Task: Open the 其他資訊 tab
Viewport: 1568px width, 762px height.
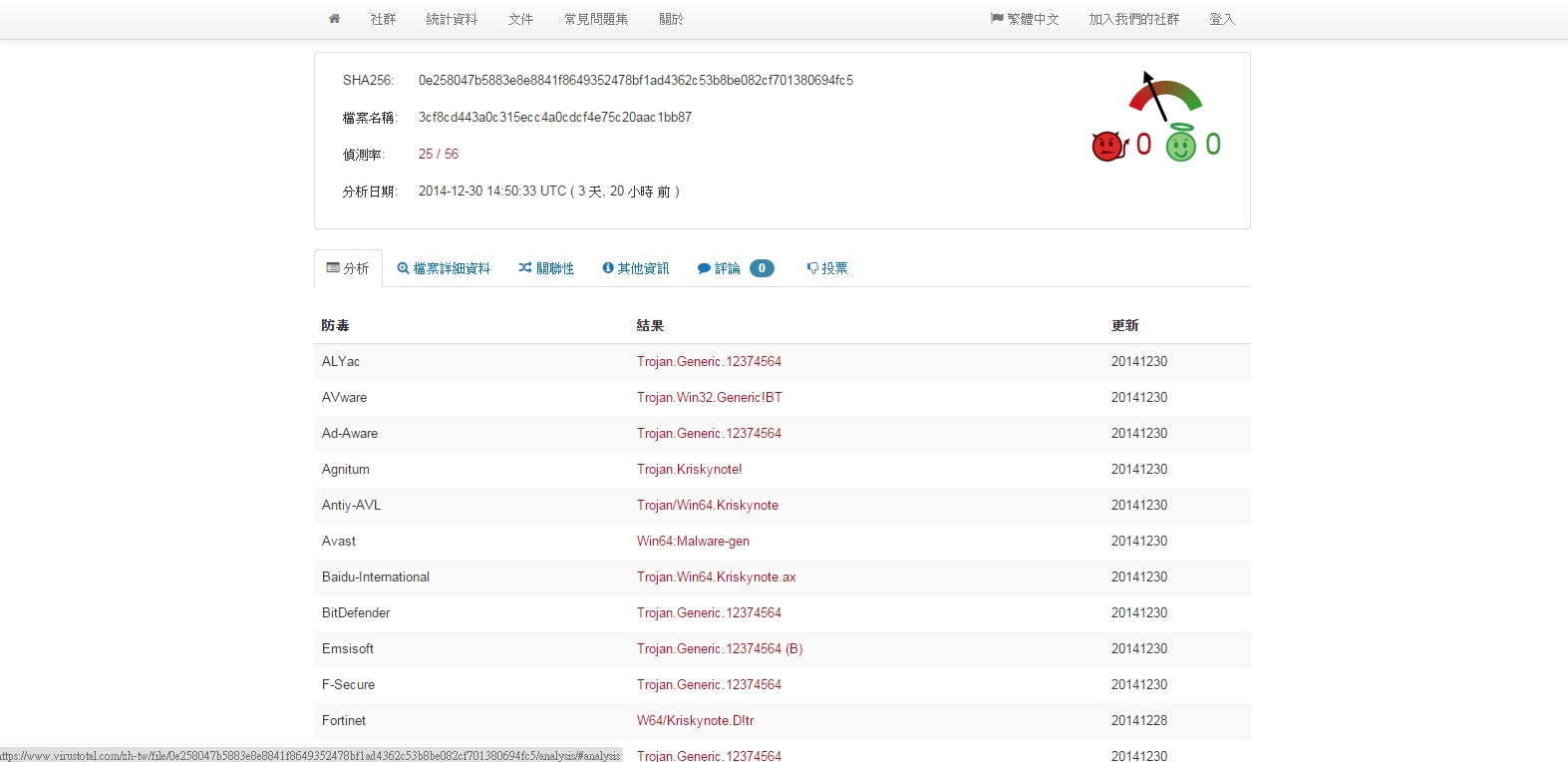Action: point(636,268)
